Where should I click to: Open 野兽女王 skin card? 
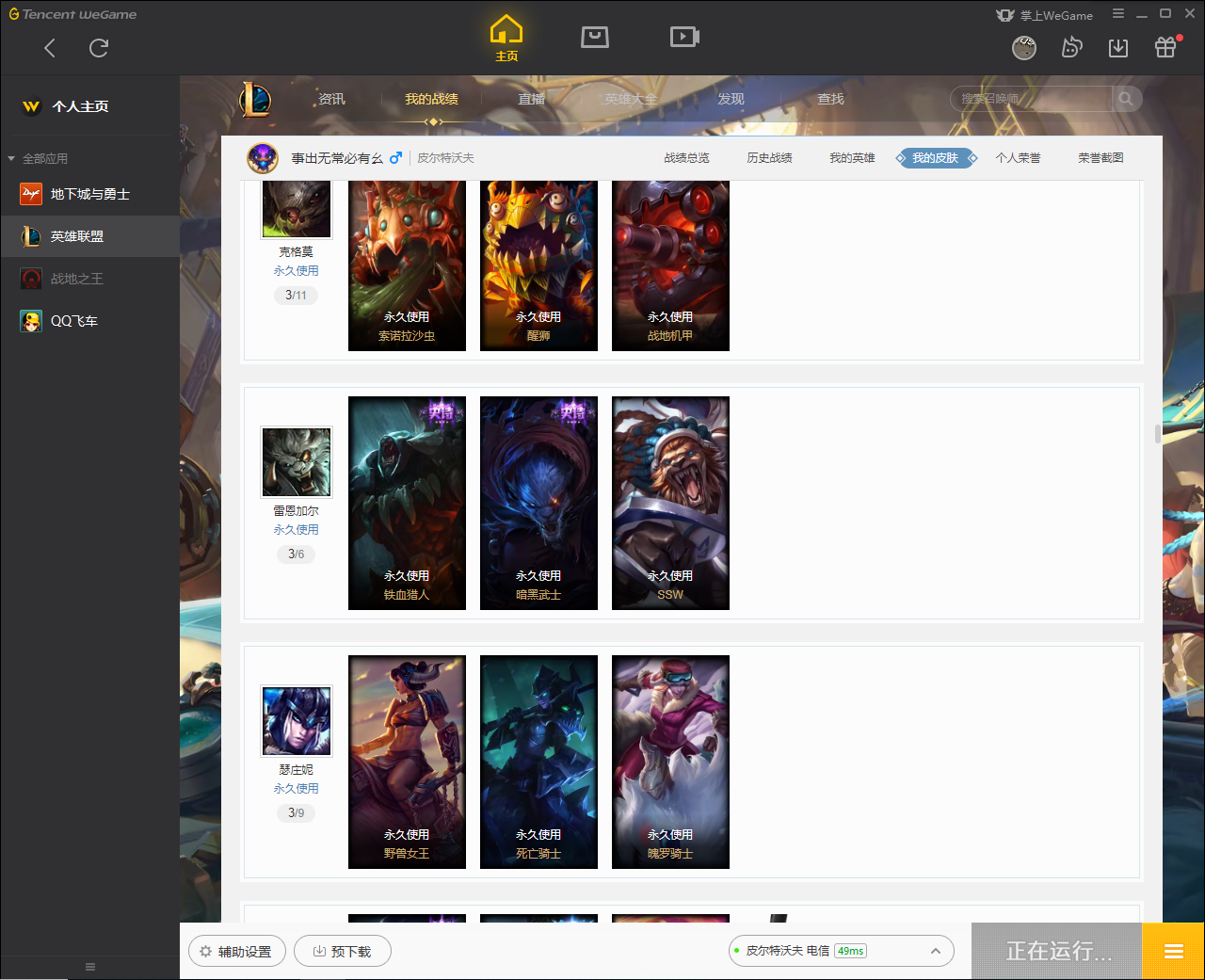(407, 762)
